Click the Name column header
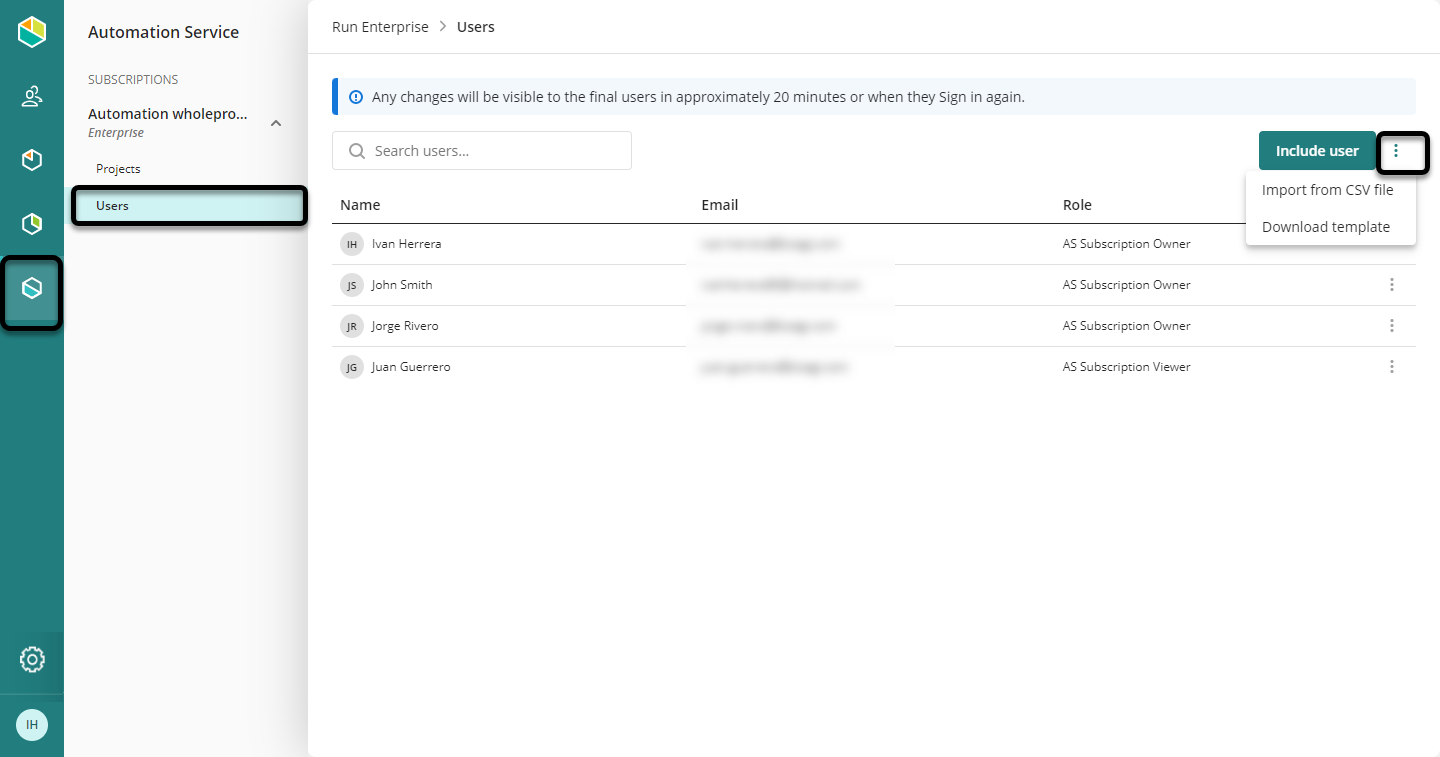Viewport: 1440px width, 757px height. click(360, 205)
